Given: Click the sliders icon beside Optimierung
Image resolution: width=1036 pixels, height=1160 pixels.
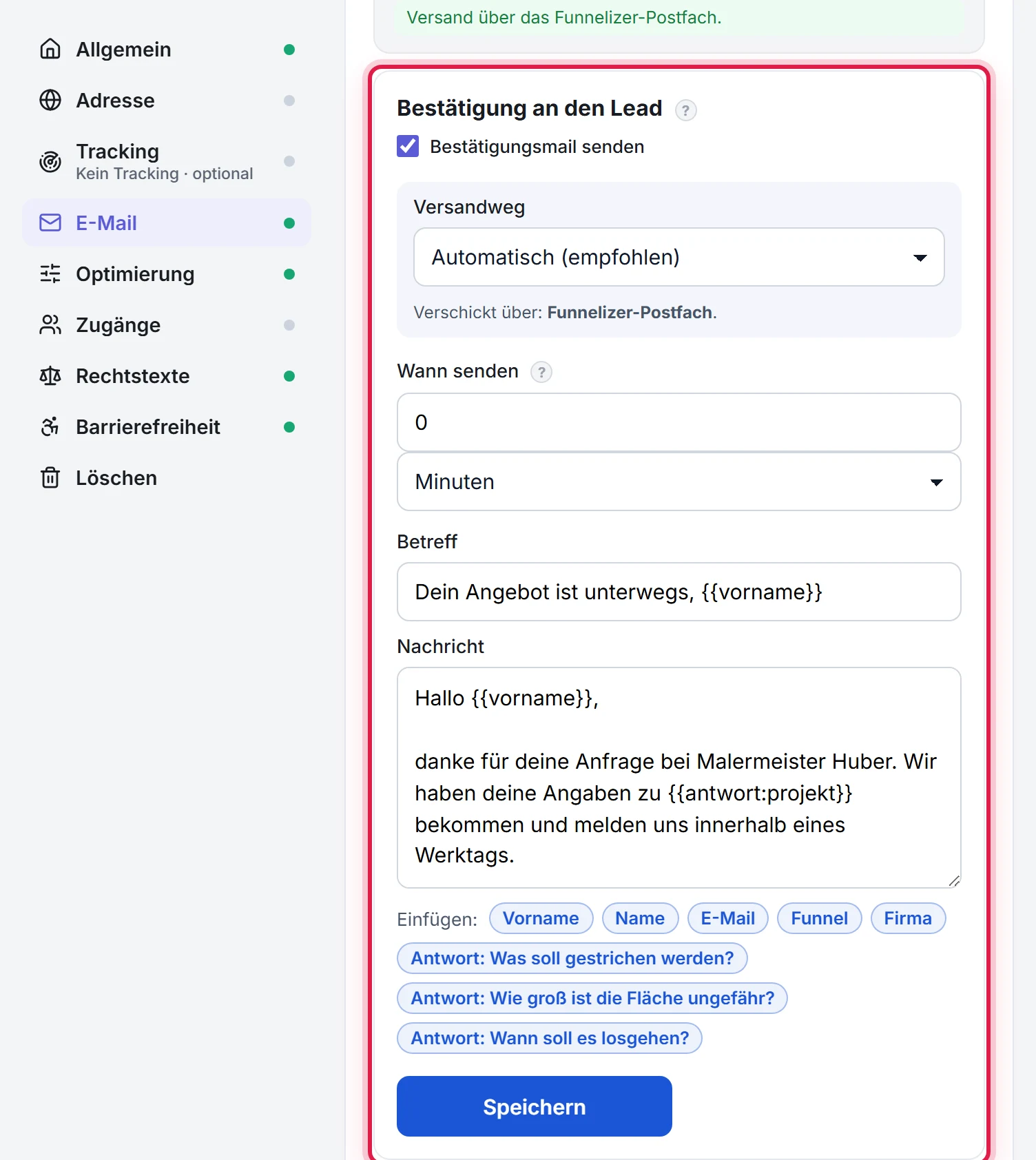Looking at the screenshot, I should pyautogui.click(x=50, y=273).
